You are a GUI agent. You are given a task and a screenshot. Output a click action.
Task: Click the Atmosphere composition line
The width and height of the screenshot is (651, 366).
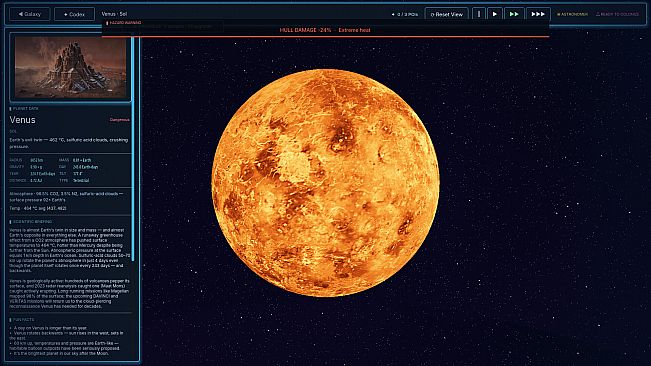click(66, 197)
